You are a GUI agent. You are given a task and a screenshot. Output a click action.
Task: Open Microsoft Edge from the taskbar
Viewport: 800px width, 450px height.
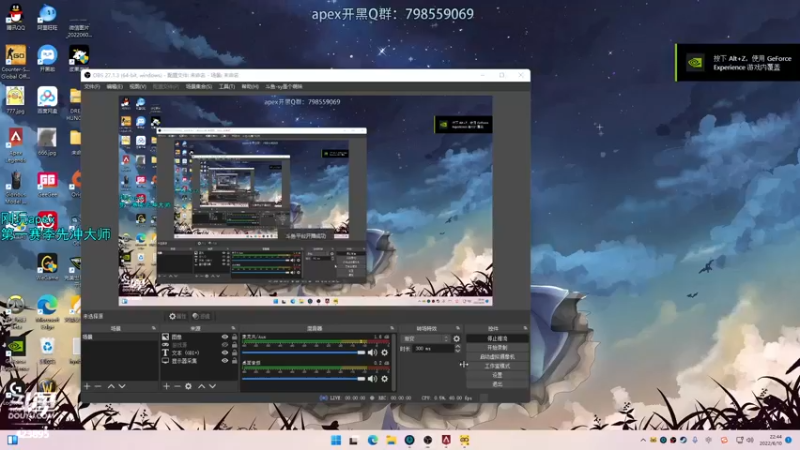pyautogui.click(x=373, y=440)
